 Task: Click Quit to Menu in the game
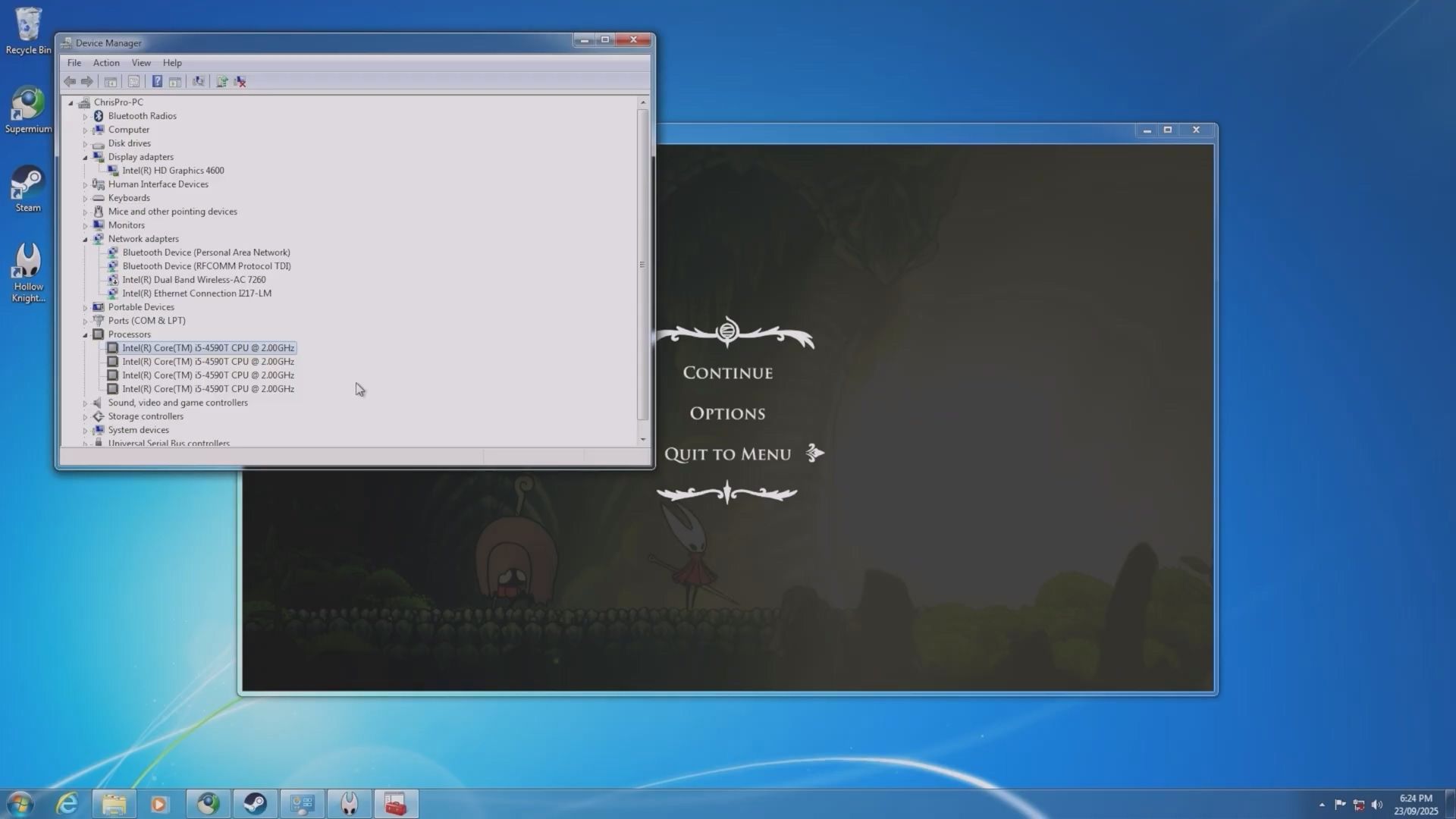pos(728,454)
